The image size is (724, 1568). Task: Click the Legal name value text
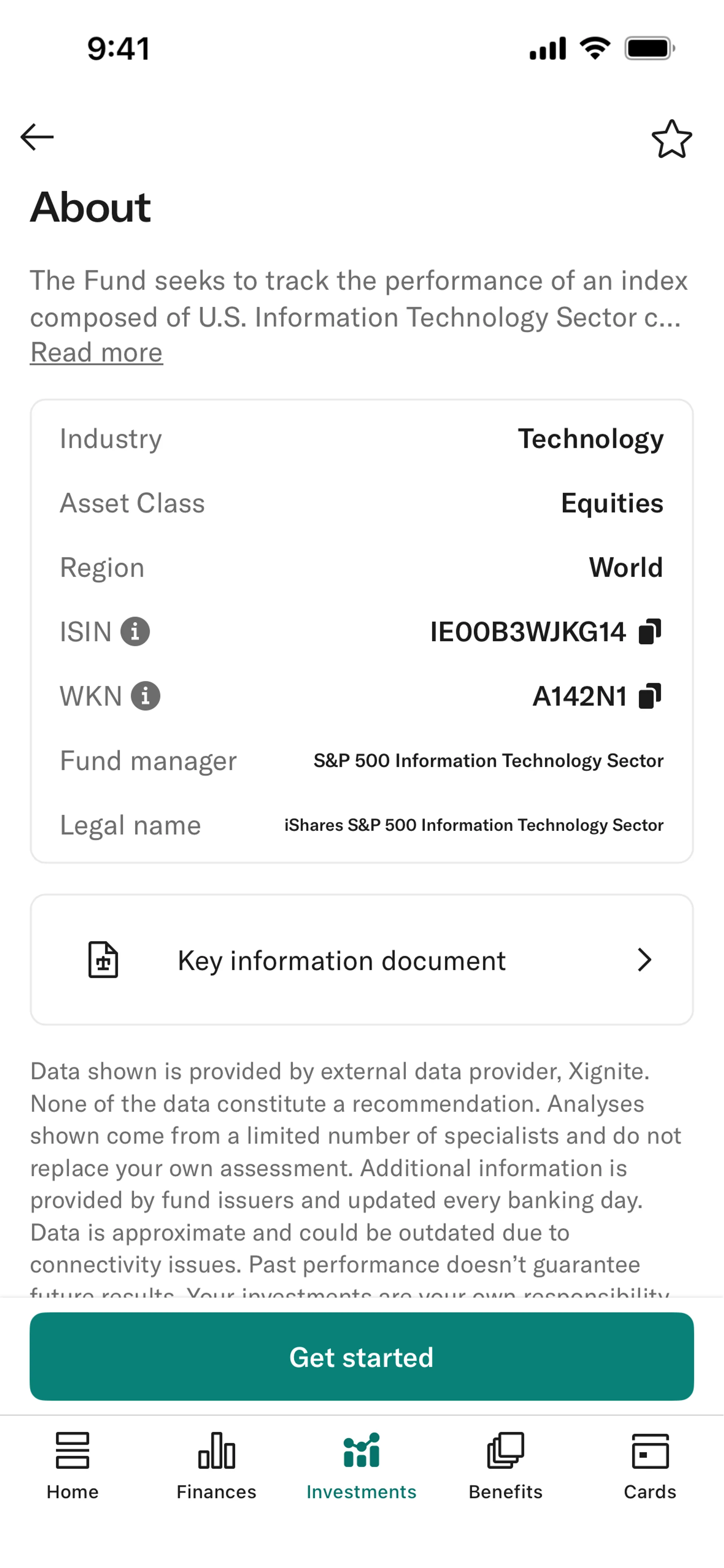coord(474,825)
